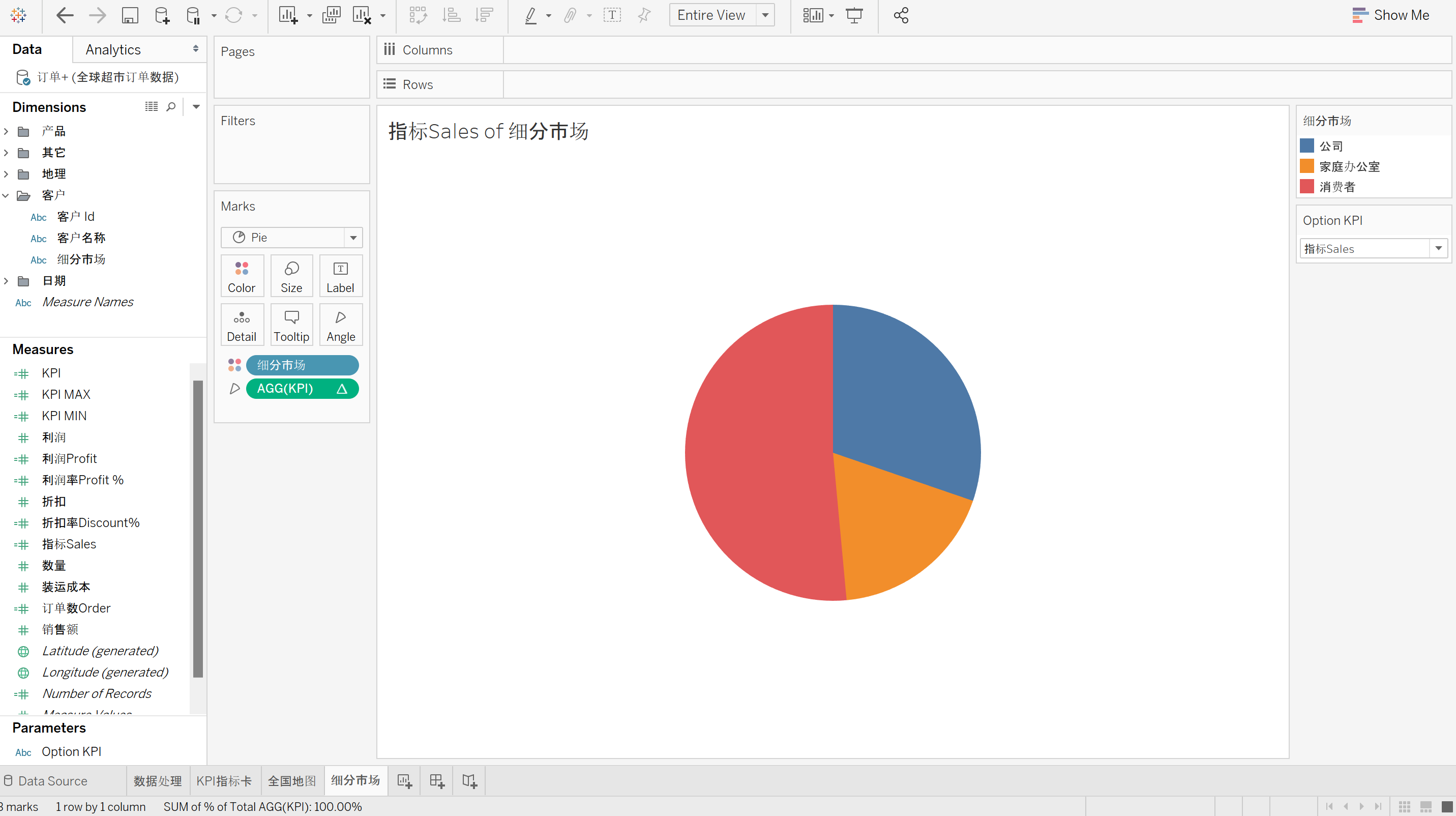Click the Save icon in the toolbar
Viewport: 1456px width, 816px height.
tap(130, 15)
